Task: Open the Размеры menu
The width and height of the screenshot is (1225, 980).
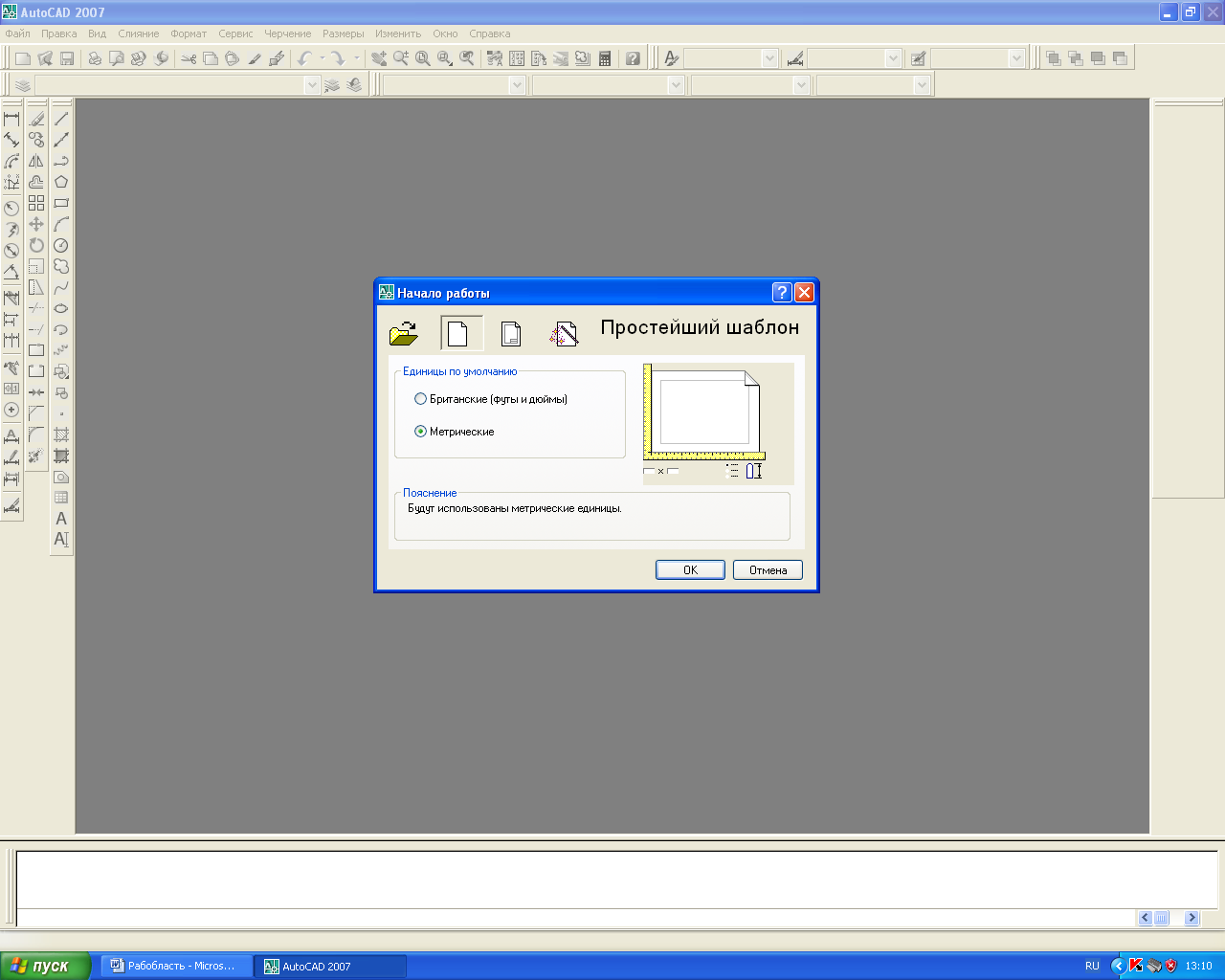Action: click(344, 33)
